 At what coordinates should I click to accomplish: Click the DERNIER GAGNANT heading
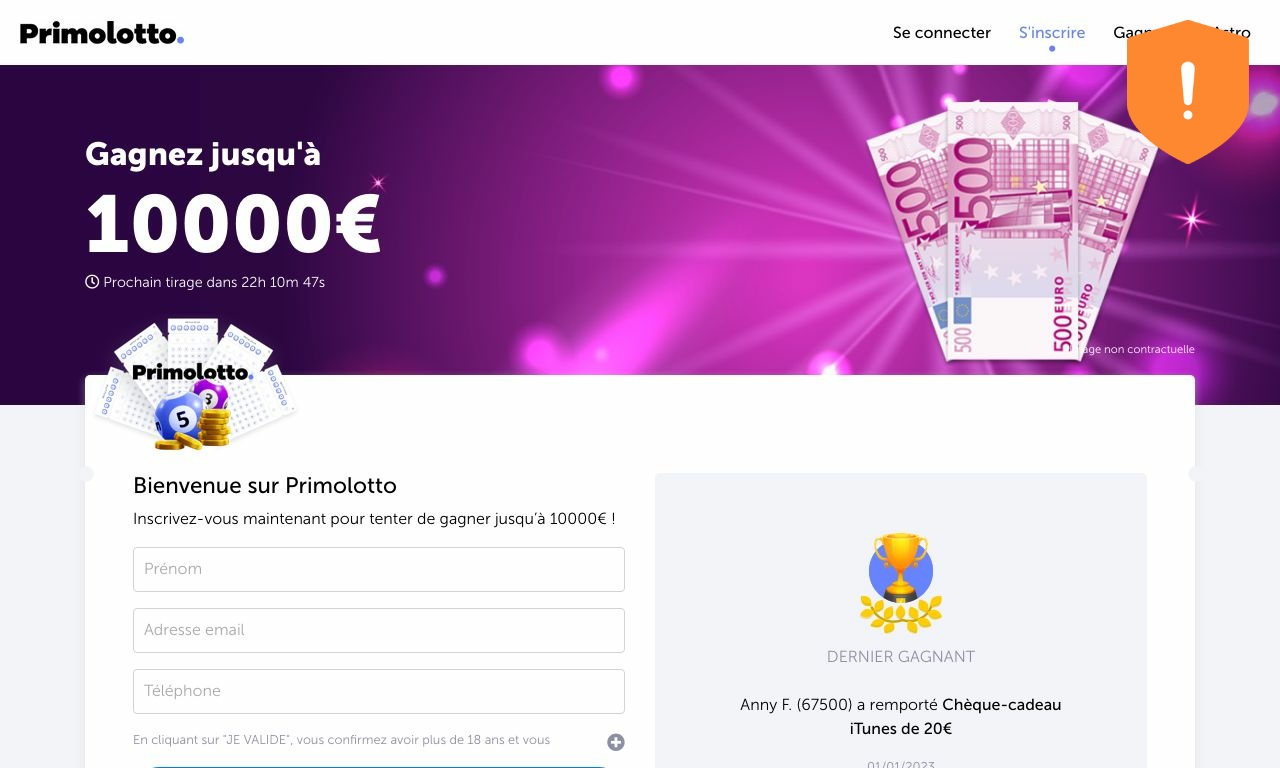point(901,657)
